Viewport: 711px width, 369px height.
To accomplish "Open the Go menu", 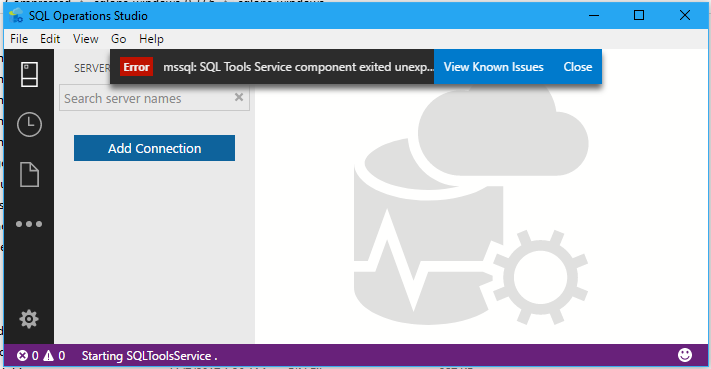I will [x=119, y=39].
